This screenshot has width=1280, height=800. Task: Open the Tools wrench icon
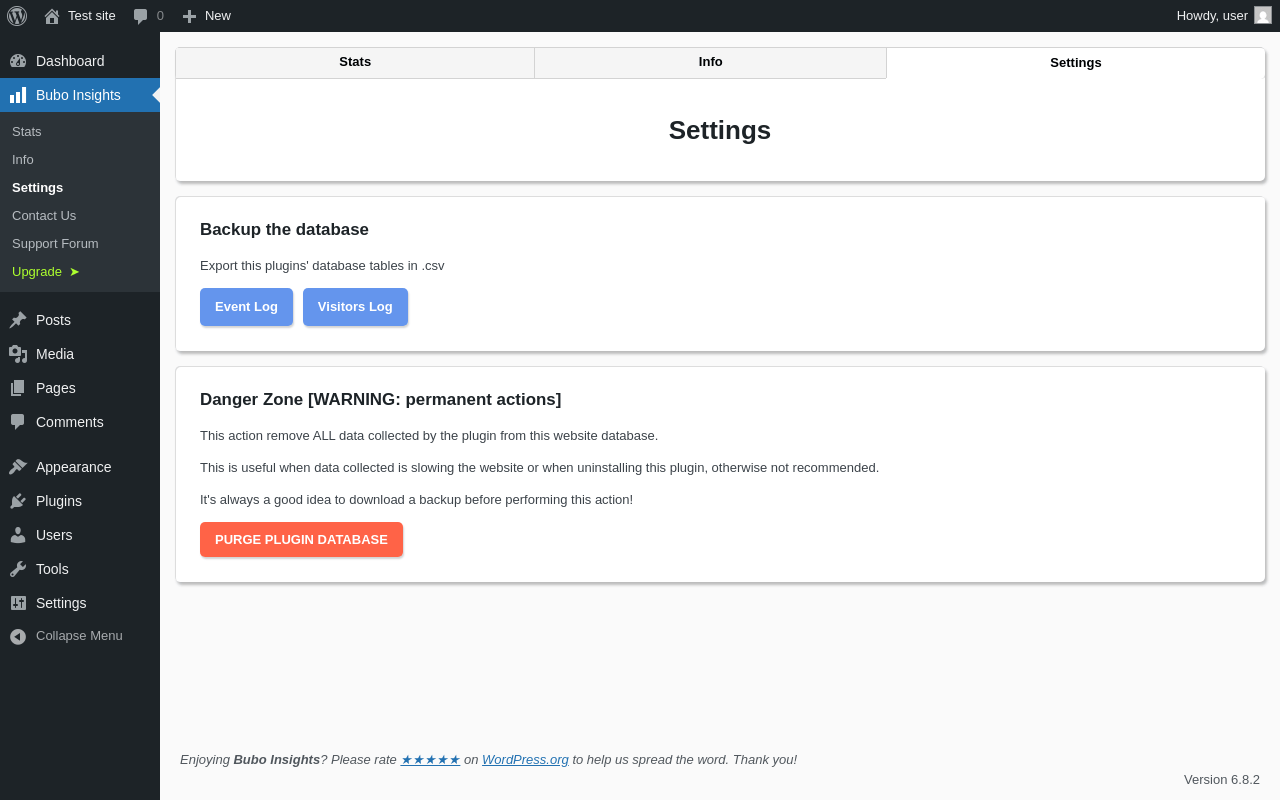tap(18, 569)
